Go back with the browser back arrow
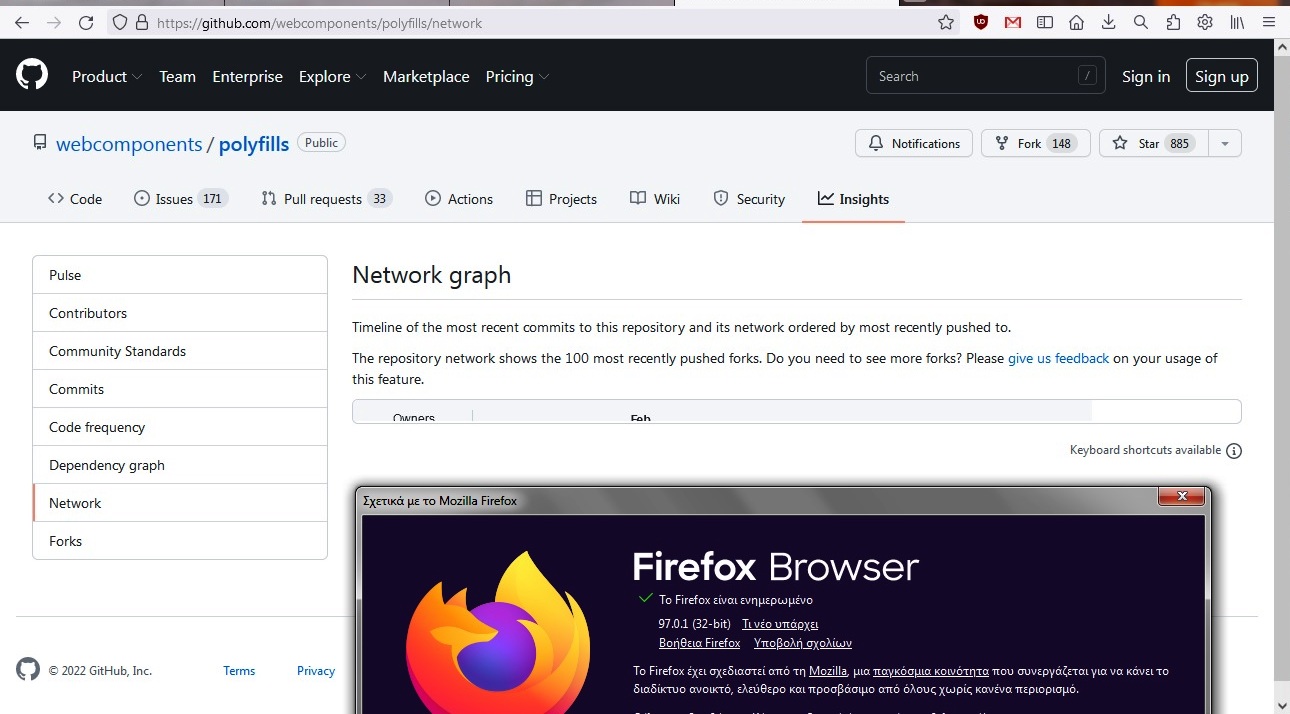 (x=22, y=22)
